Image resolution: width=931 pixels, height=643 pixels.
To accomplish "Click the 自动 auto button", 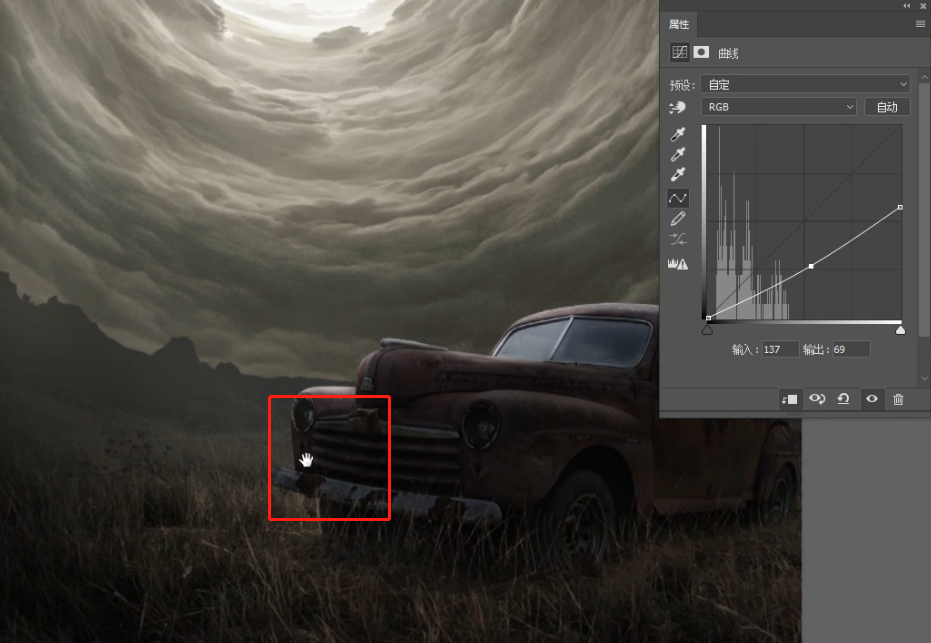I will click(887, 107).
